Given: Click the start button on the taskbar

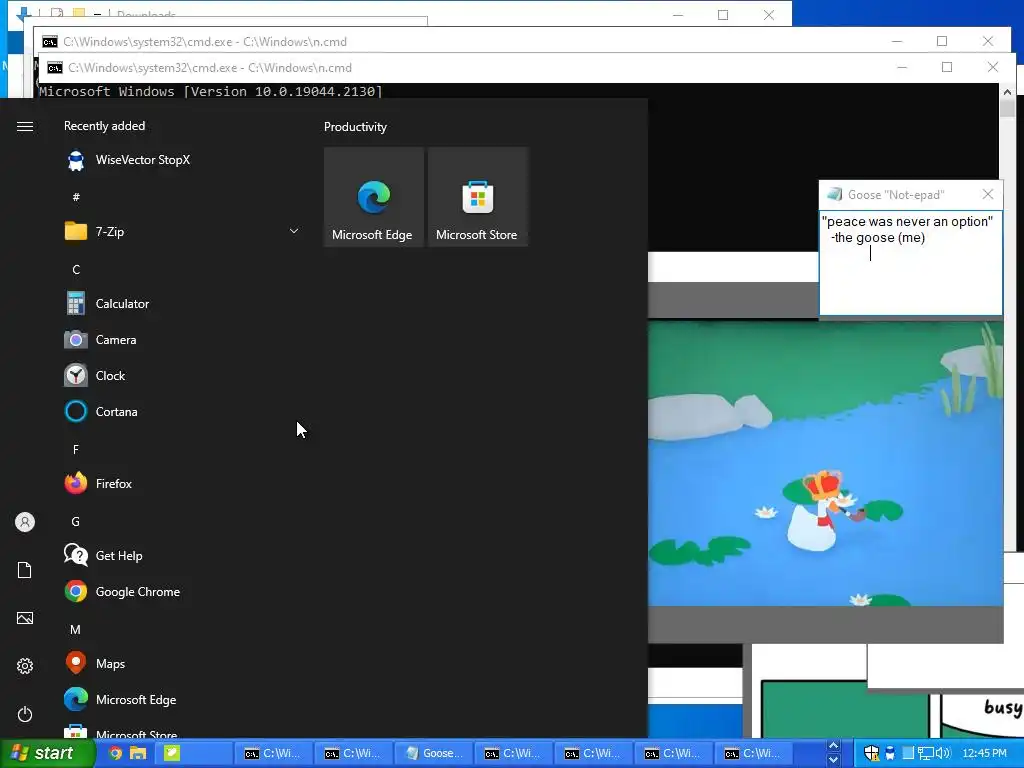Looking at the screenshot, I should tap(46, 753).
